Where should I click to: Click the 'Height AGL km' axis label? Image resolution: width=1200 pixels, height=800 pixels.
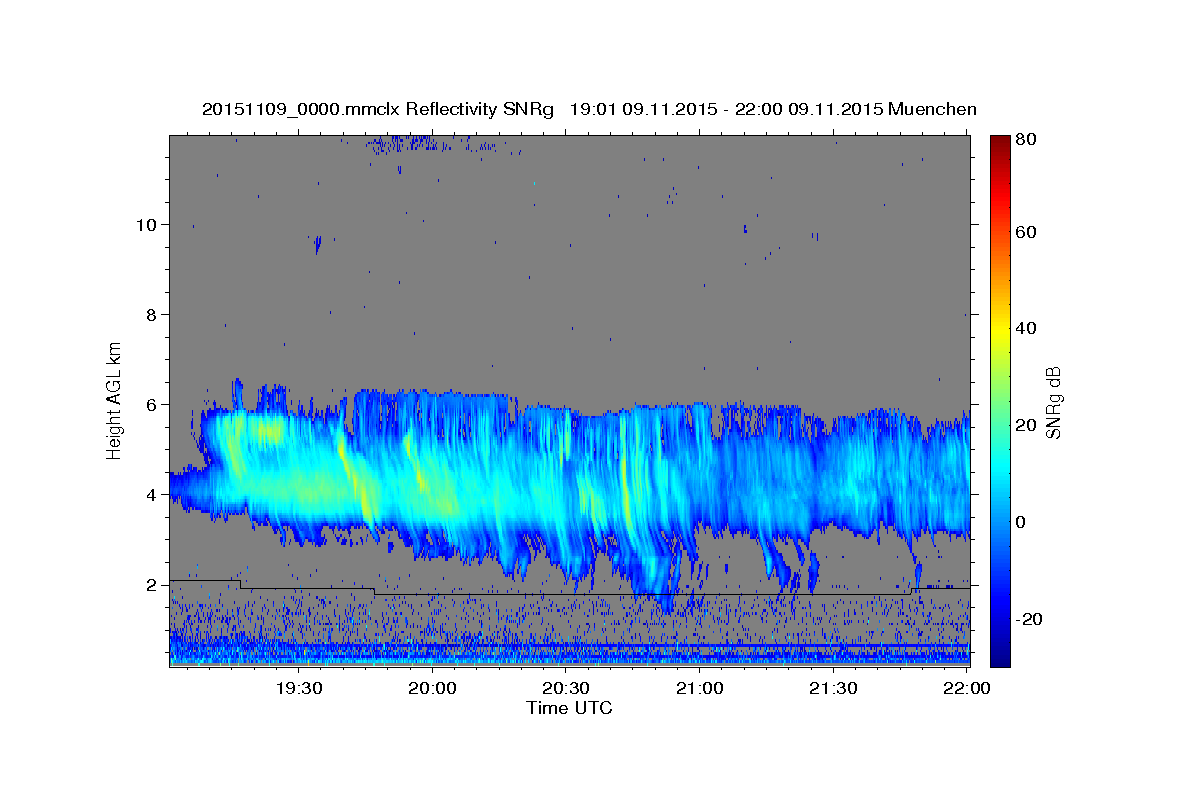(x=114, y=400)
